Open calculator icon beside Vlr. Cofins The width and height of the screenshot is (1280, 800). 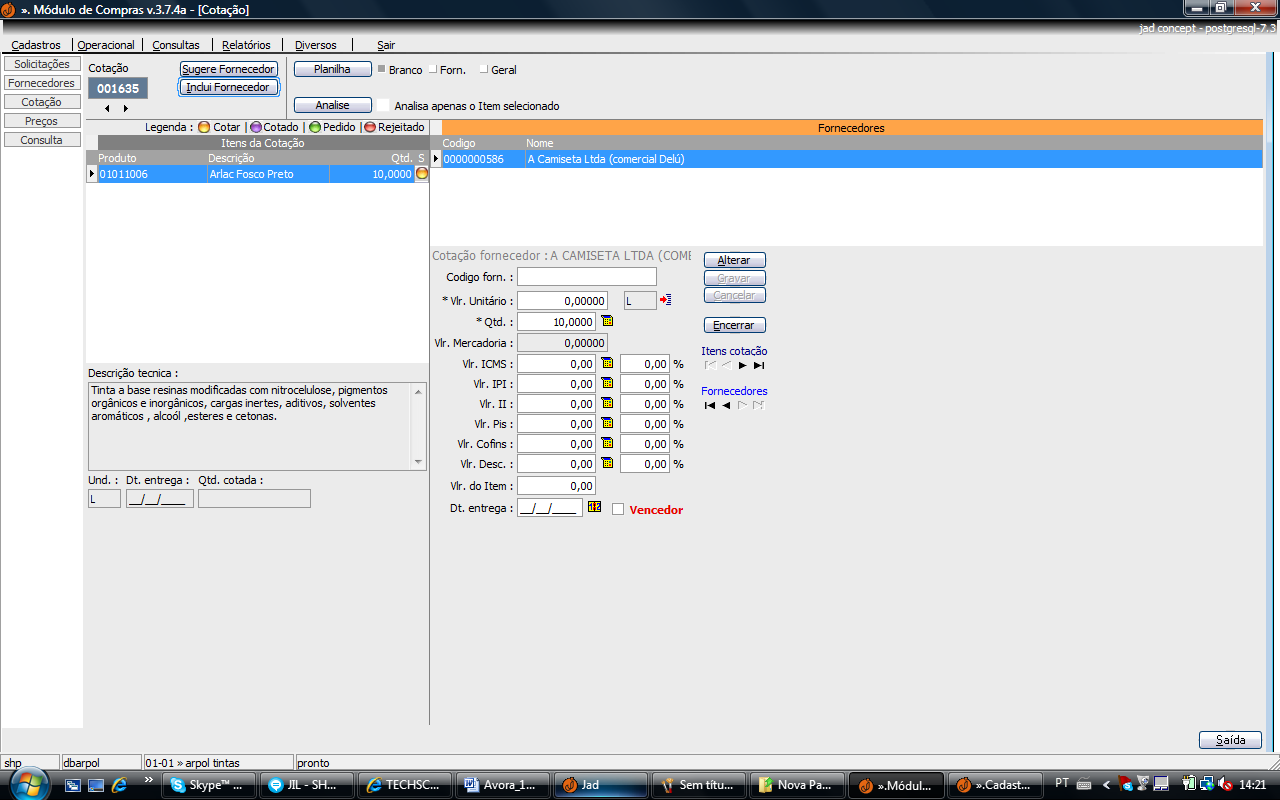tap(606, 443)
